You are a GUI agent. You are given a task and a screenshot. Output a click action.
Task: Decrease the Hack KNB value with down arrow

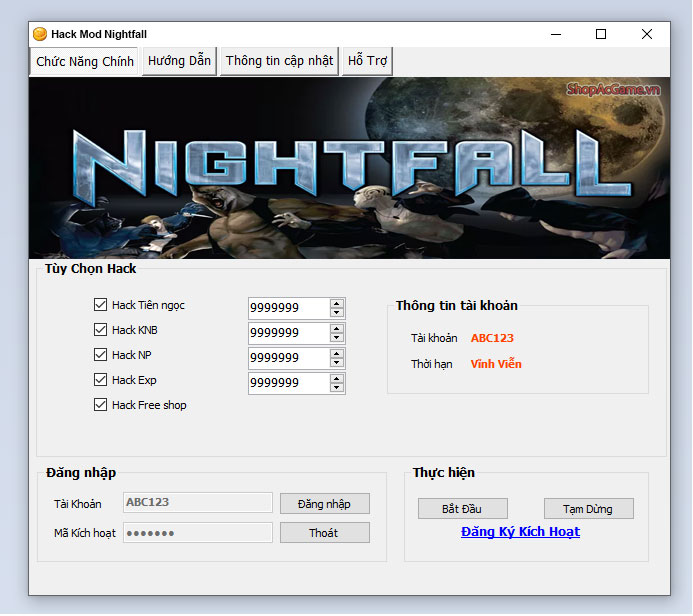337,338
